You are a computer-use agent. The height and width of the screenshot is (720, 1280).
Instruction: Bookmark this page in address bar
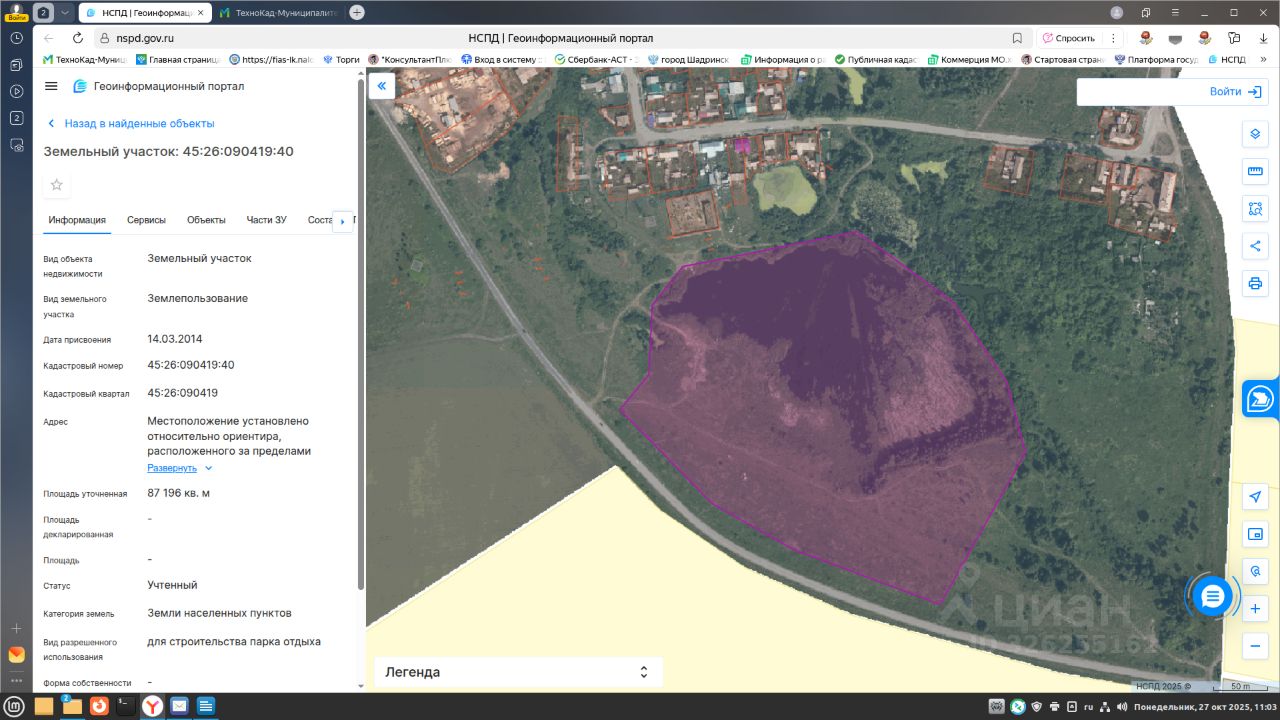coord(1017,38)
